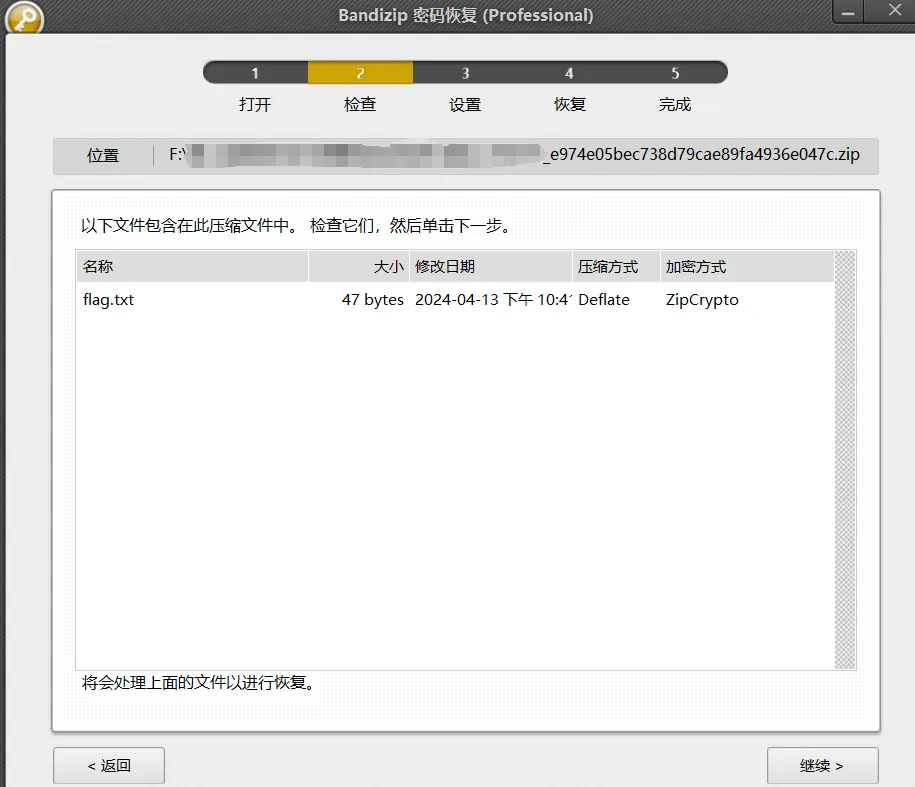915x787 pixels.
Task: Sort list by 压缩方式 column header
Action: pyautogui.click(x=616, y=267)
